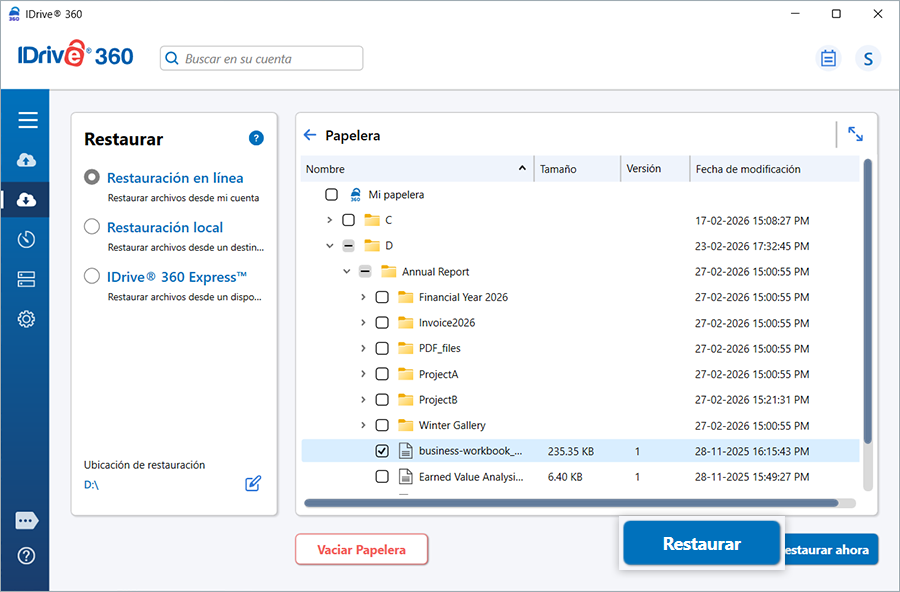Select the Restauración local radio option
Screen dimensions: 900x592
pos(92,227)
